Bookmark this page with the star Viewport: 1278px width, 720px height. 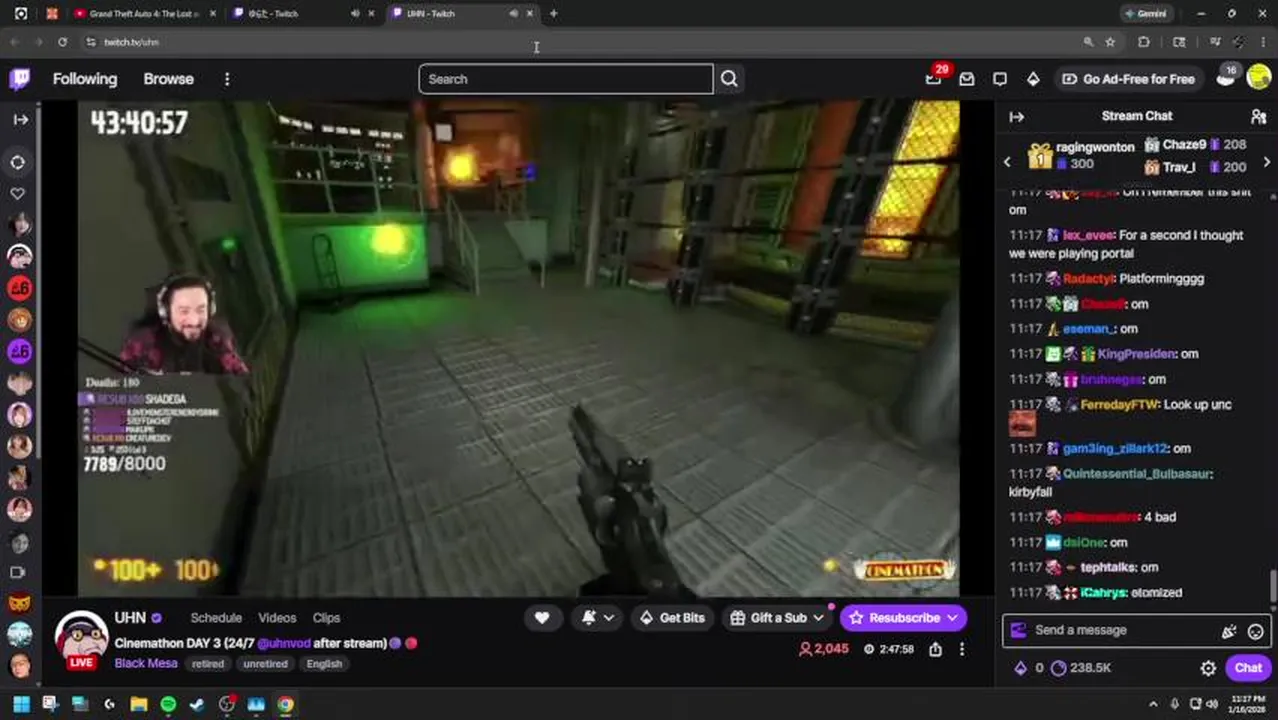point(1110,42)
